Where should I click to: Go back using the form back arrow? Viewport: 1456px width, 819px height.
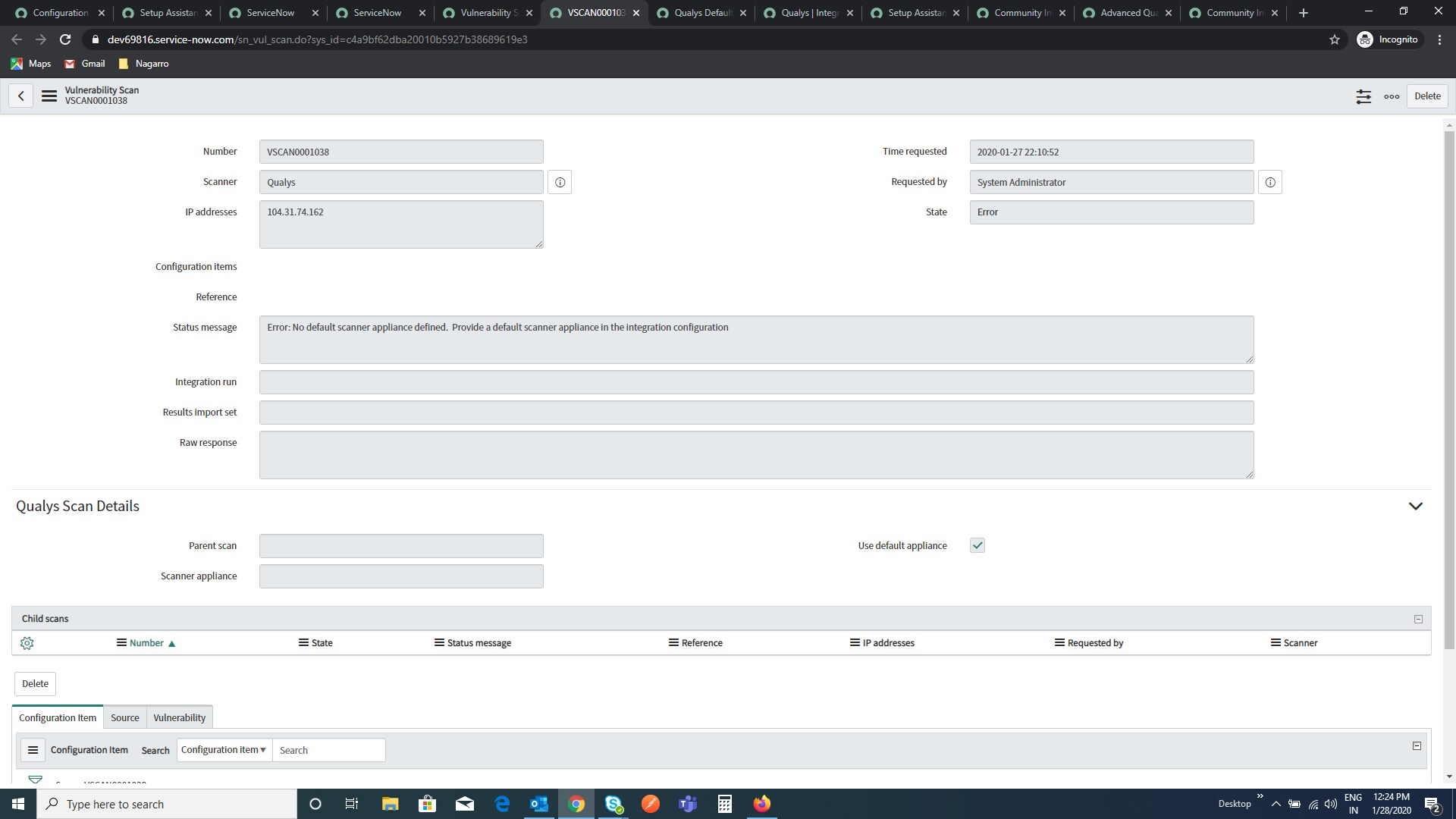tap(21, 96)
